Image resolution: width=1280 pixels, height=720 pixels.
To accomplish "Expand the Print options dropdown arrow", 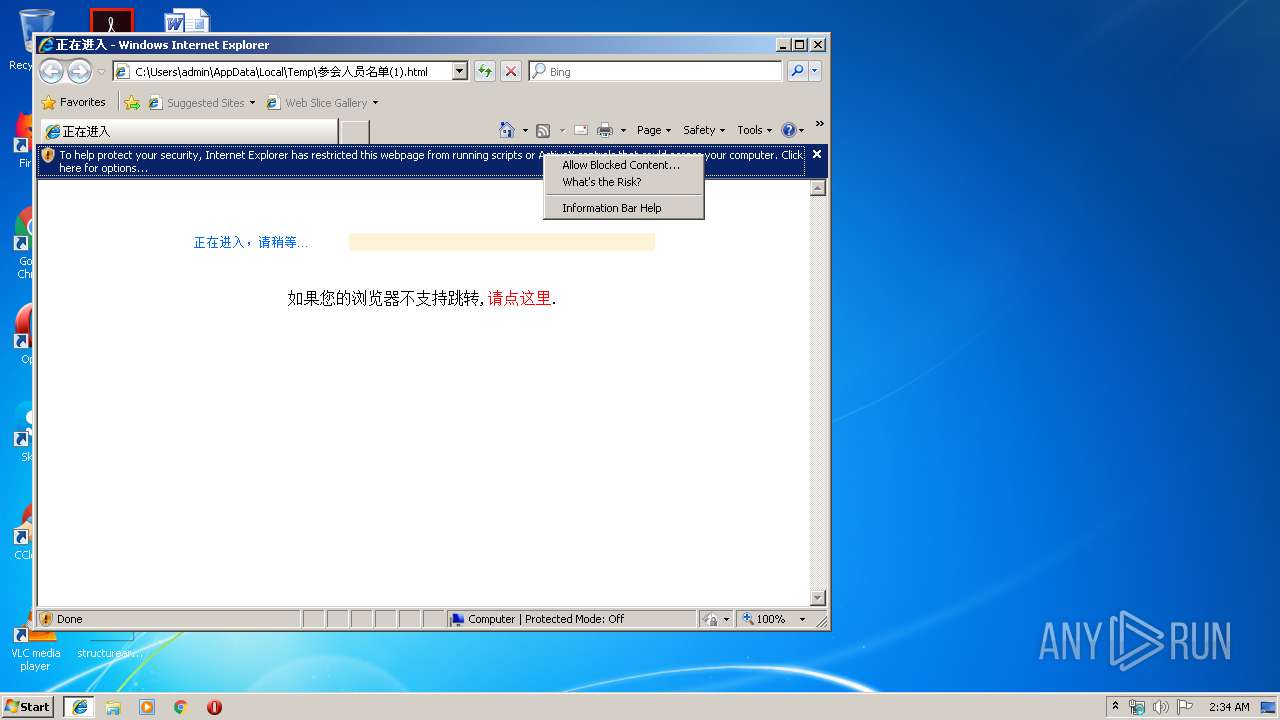I will [623, 130].
